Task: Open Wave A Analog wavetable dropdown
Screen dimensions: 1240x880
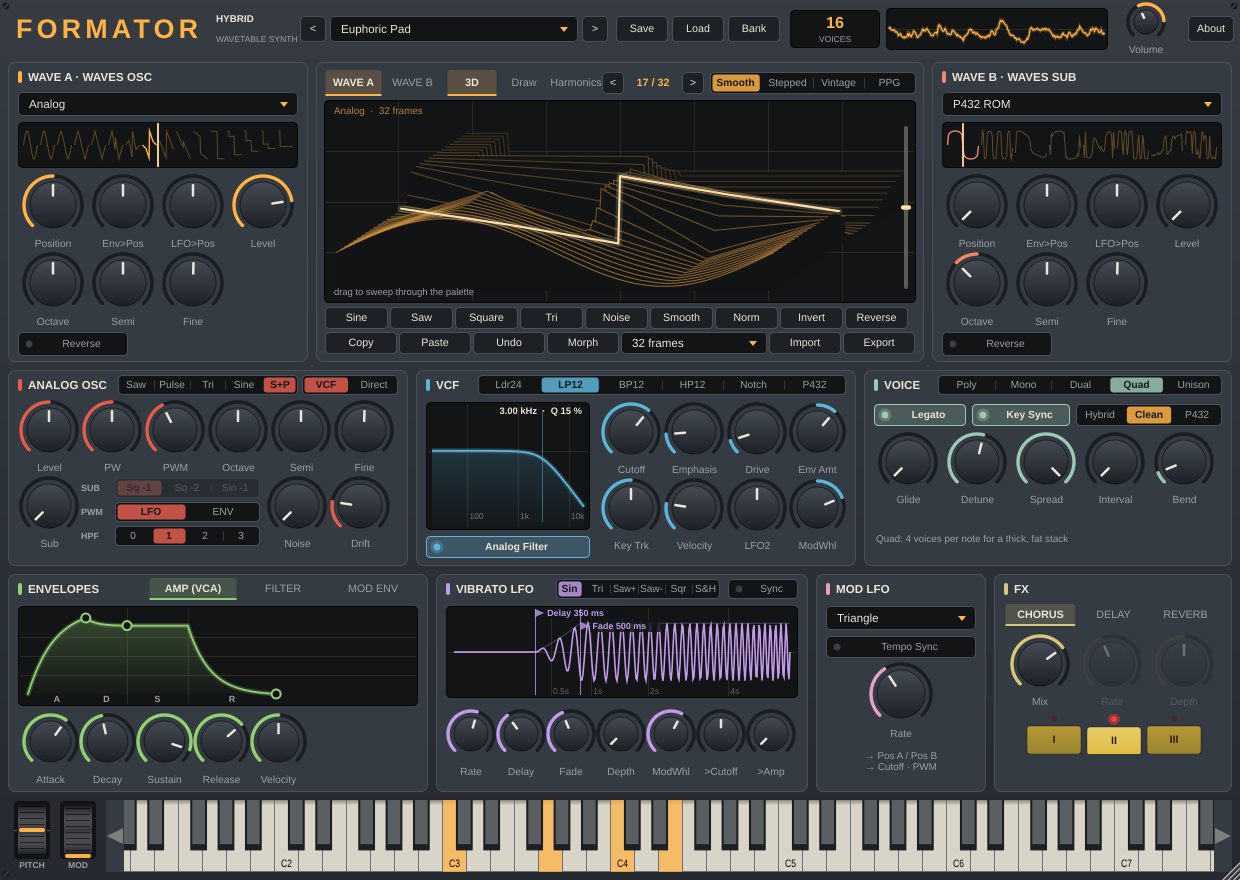Action: tap(158, 104)
